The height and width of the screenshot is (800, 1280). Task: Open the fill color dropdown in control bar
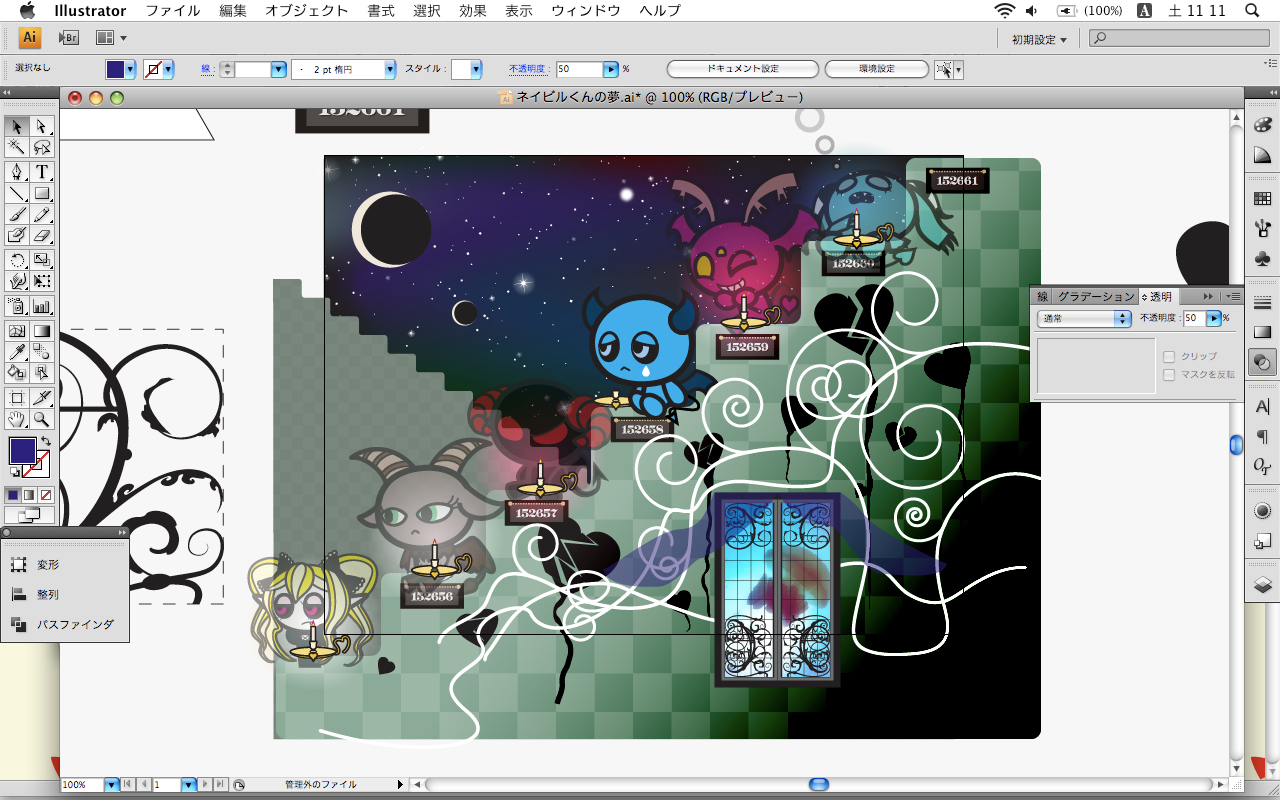[131, 69]
